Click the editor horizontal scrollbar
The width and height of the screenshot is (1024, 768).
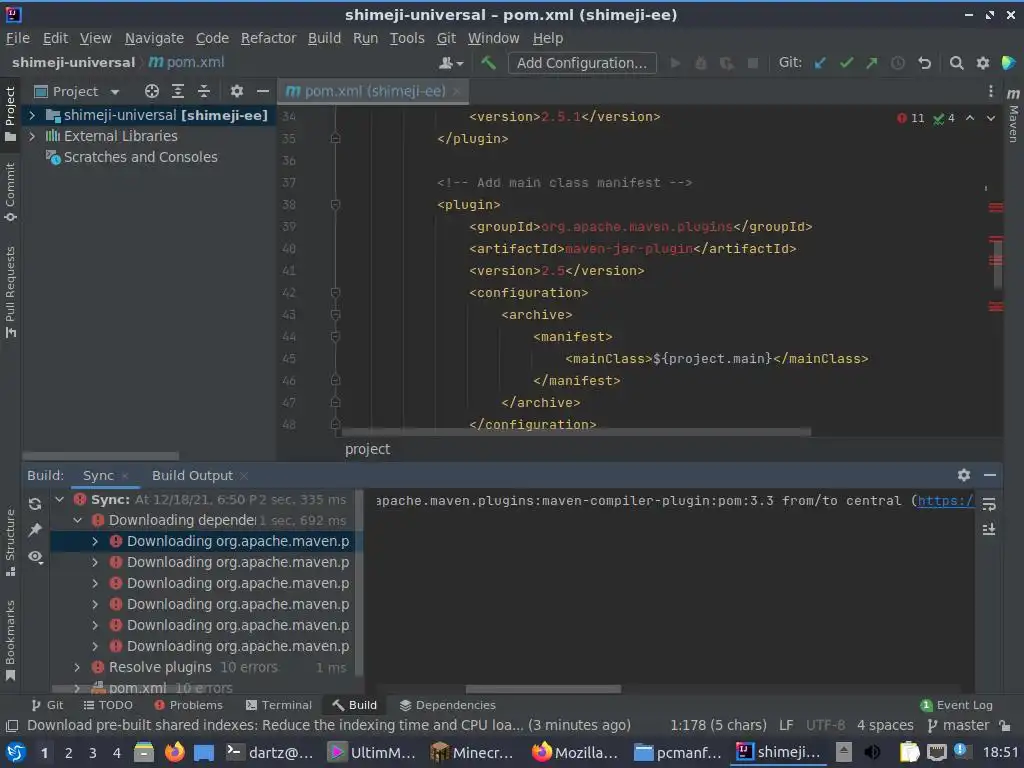(576, 432)
